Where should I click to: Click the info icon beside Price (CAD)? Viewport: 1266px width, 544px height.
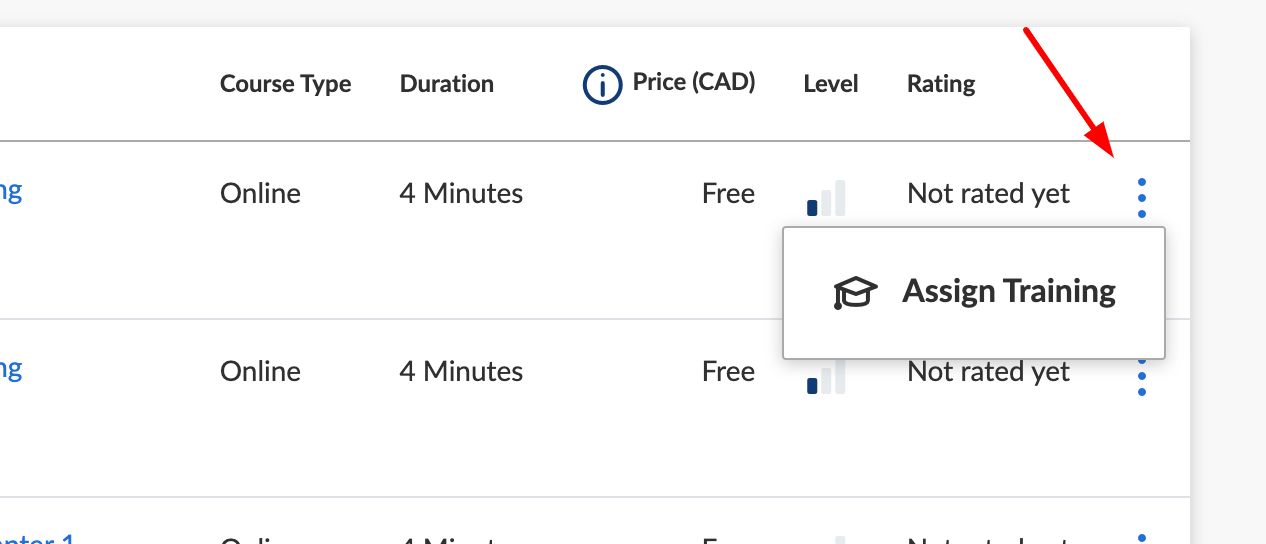pyautogui.click(x=602, y=86)
